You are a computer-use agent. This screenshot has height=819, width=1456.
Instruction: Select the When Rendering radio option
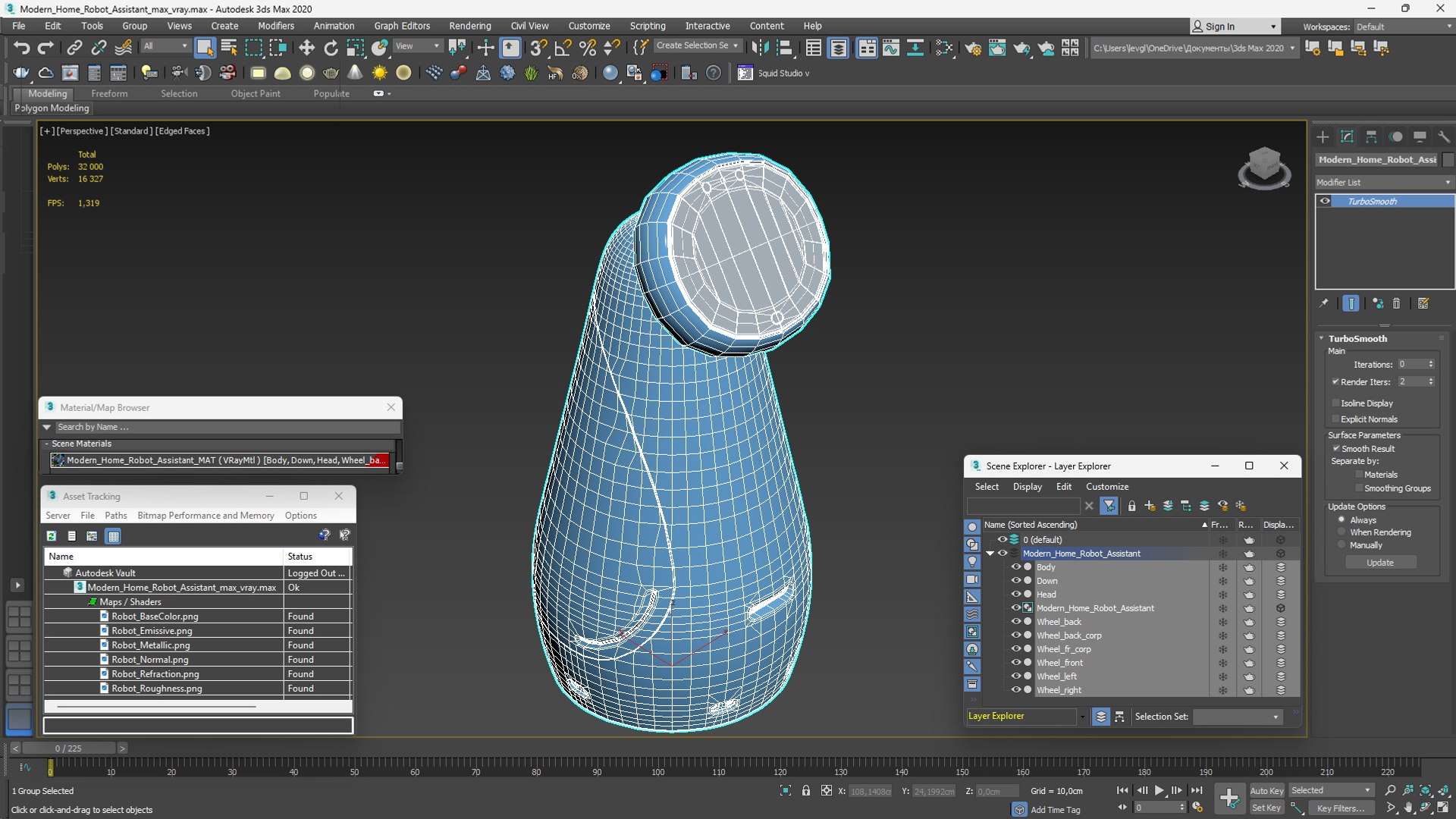point(1341,532)
